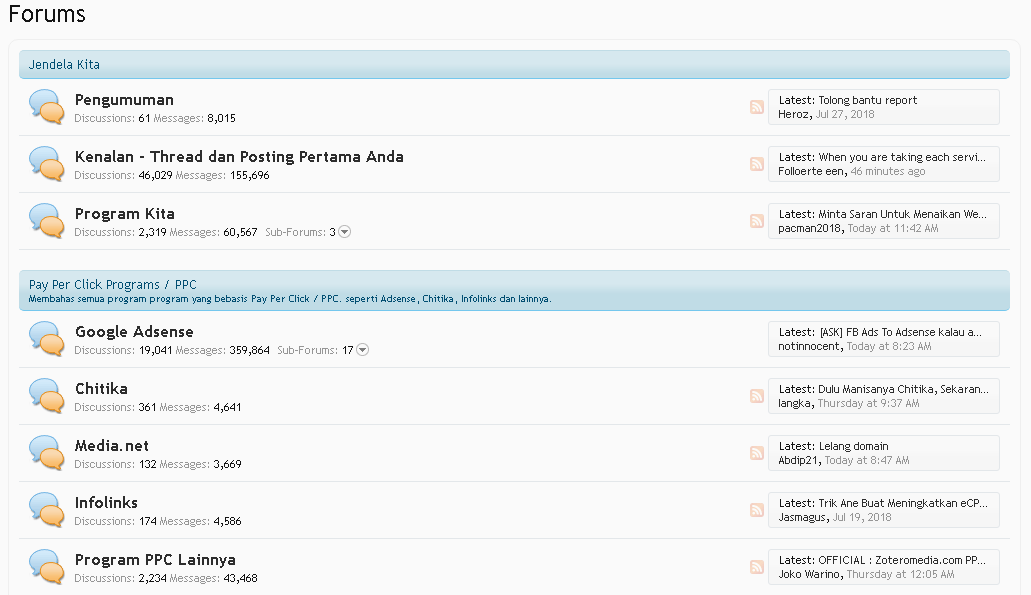
Task: Visit user notinnocent profile
Action: click(x=809, y=346)
